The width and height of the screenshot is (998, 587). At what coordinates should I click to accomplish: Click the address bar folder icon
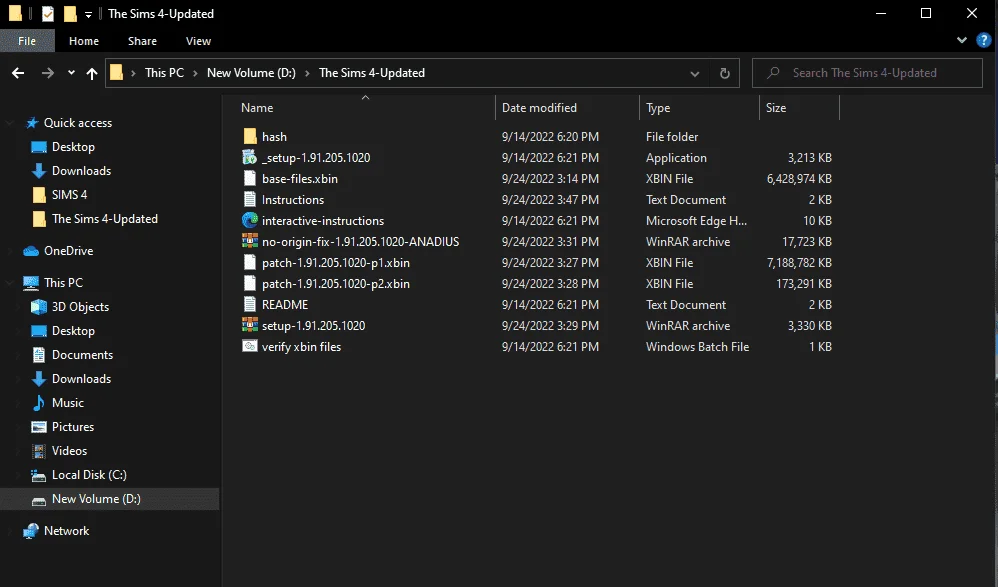[116, 73]
